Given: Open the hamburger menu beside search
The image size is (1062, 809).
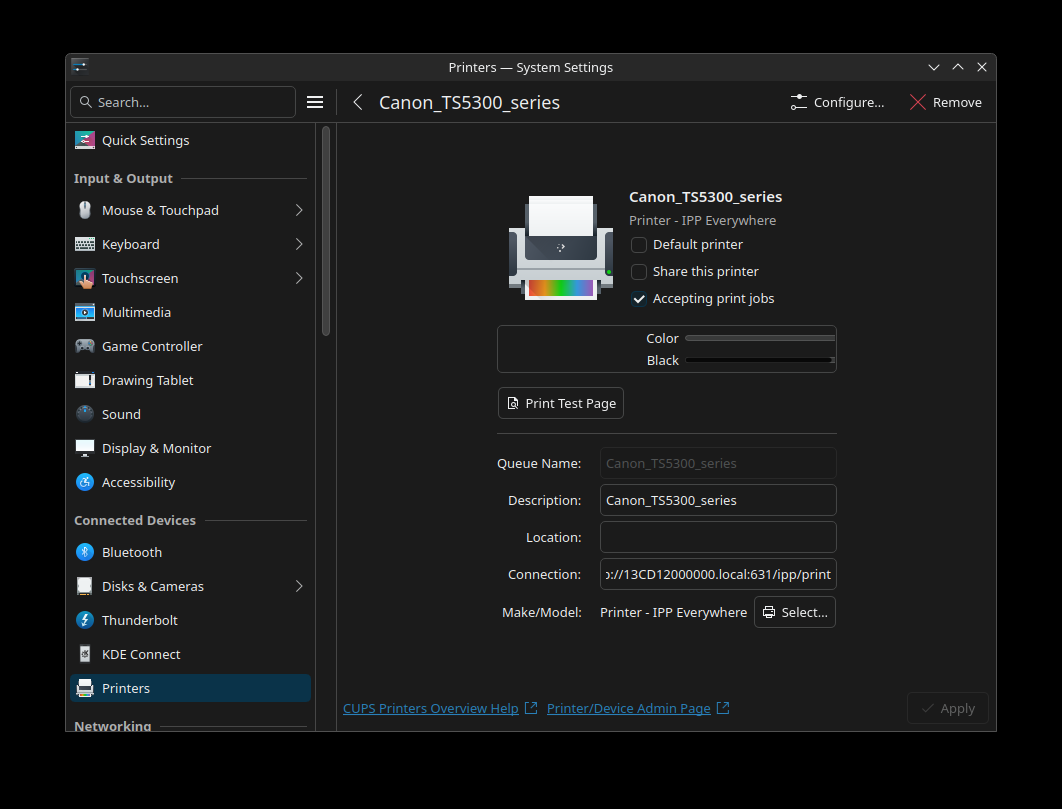Looking at the screenshot, I should [315, 102].
